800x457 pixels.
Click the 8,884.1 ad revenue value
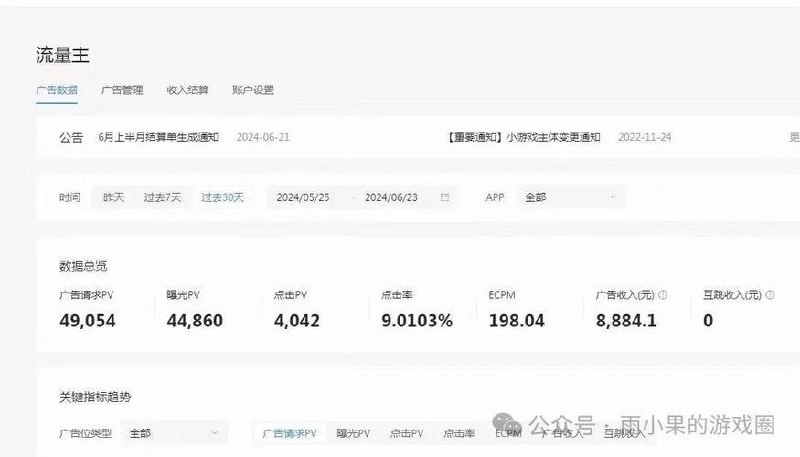click(x=626, y=321)
